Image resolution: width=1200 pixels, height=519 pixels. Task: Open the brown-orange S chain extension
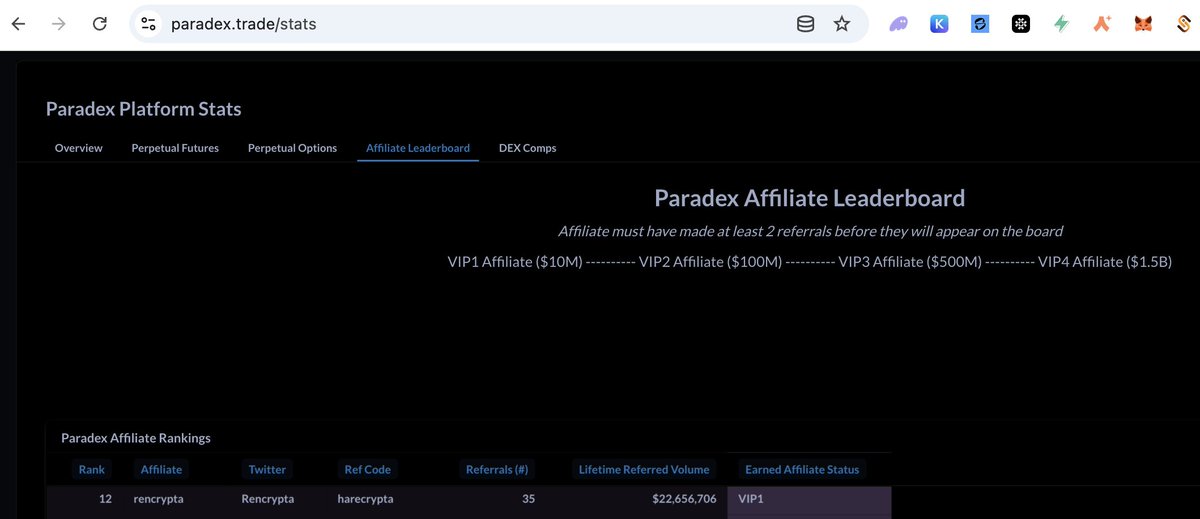click(x=1183, y=24)
